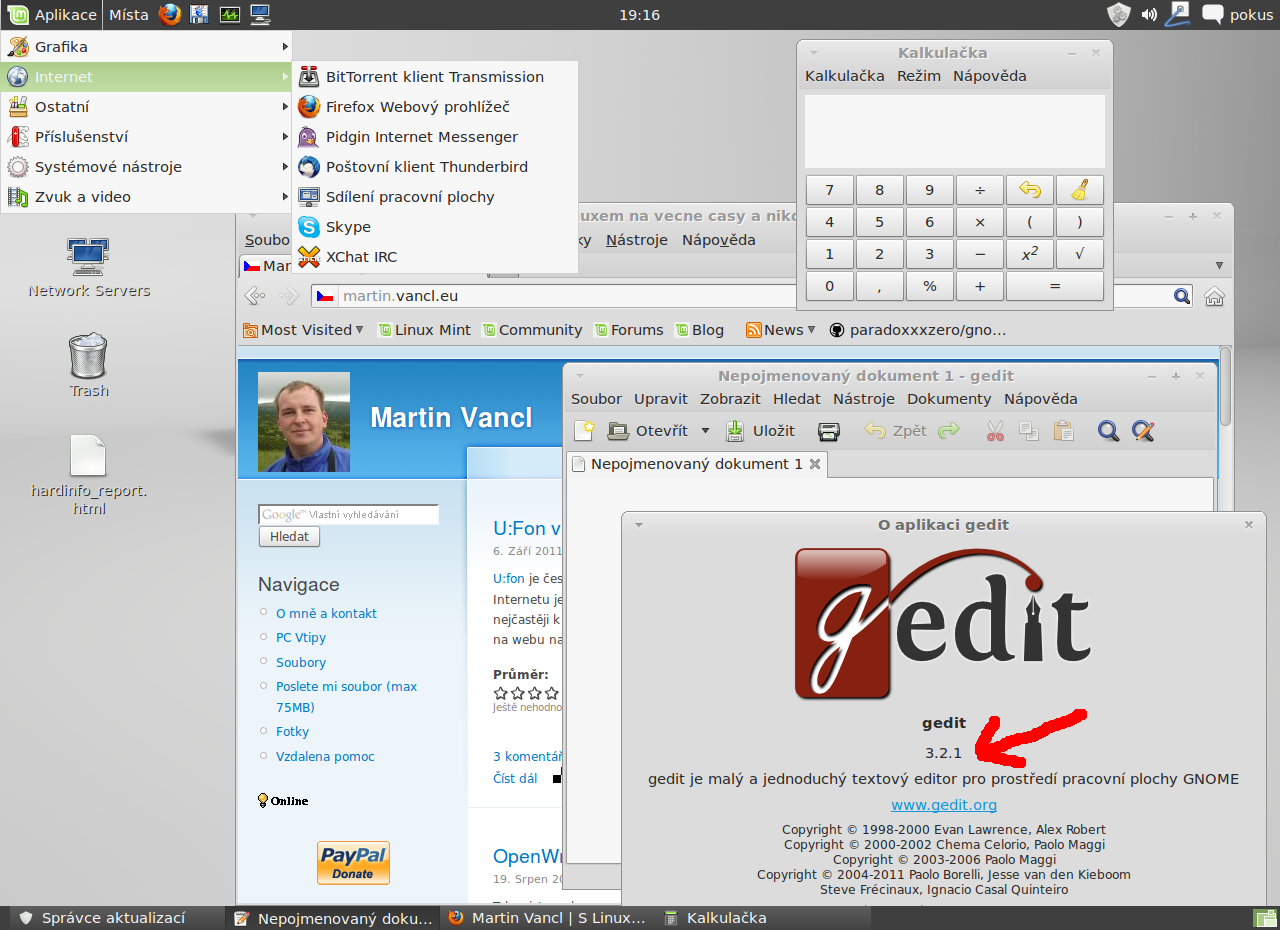Click the Firefox search magnifier icon
The width and height of the screenshot is (1280, 930).
click(x=1182, y=296)
